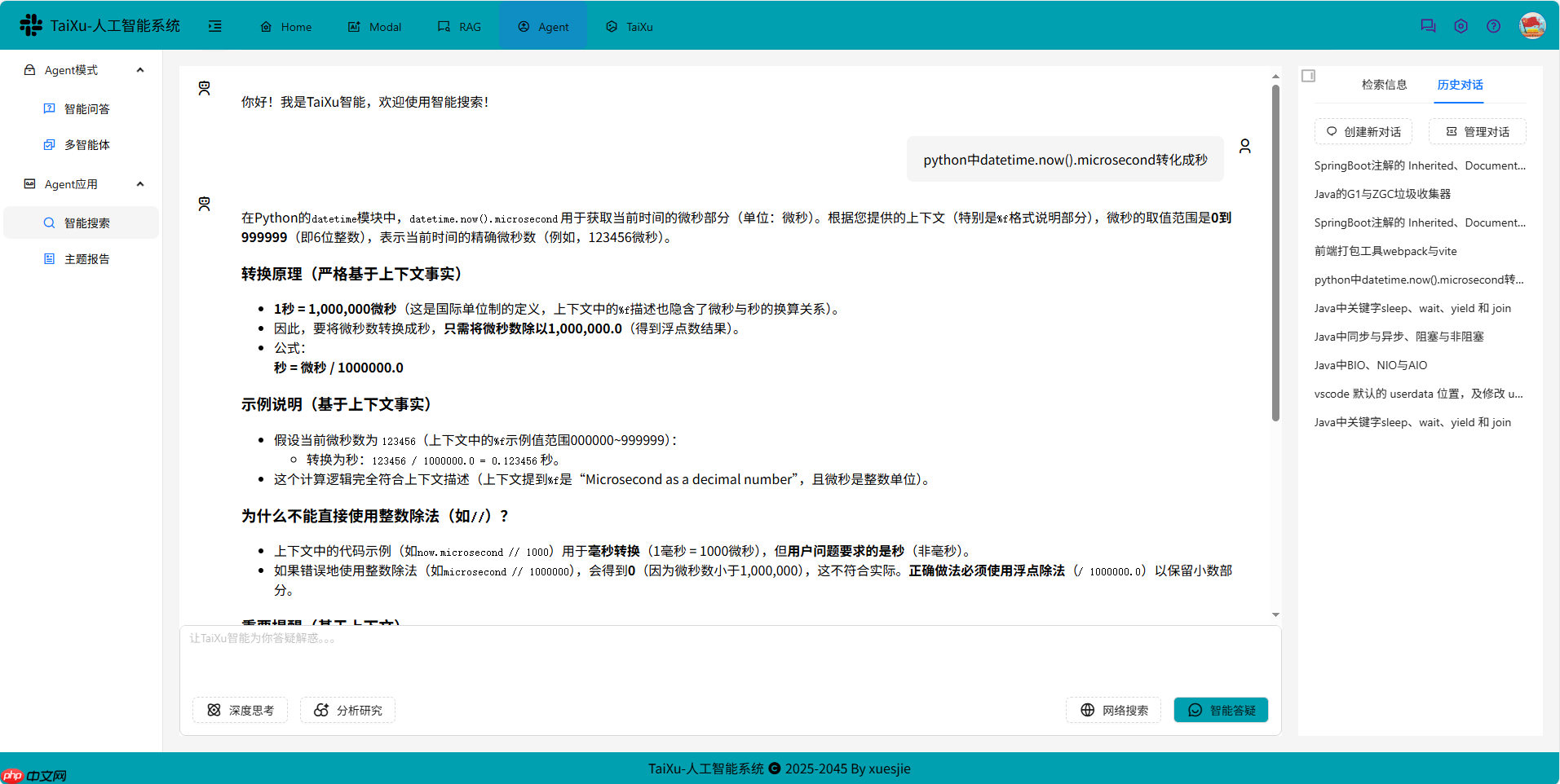Click the 管理对话 button
Image resolution: width=1560 pixels, height=784 pixels.
pos(1477,131)
